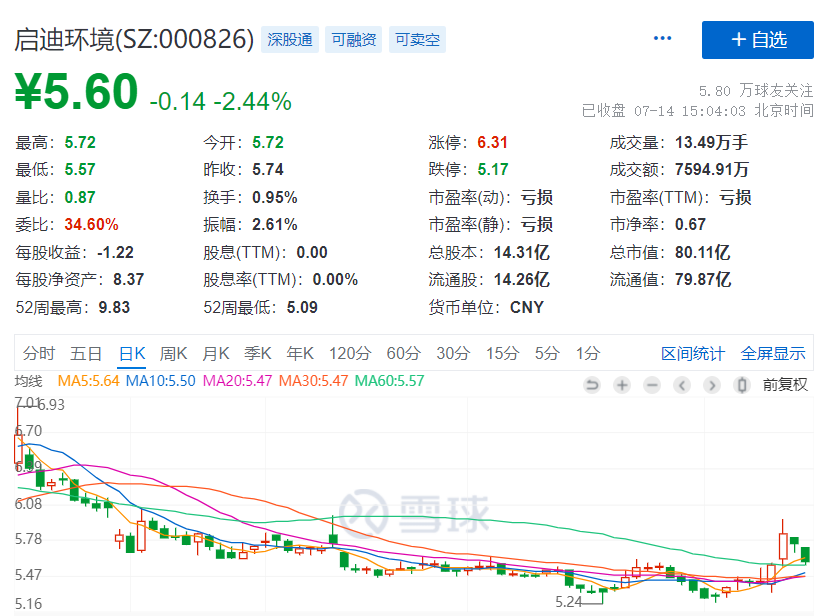This screenshot has width=831, height=616.
Task: Click the chart move right arrow icon
Action: tap(712, 385)
